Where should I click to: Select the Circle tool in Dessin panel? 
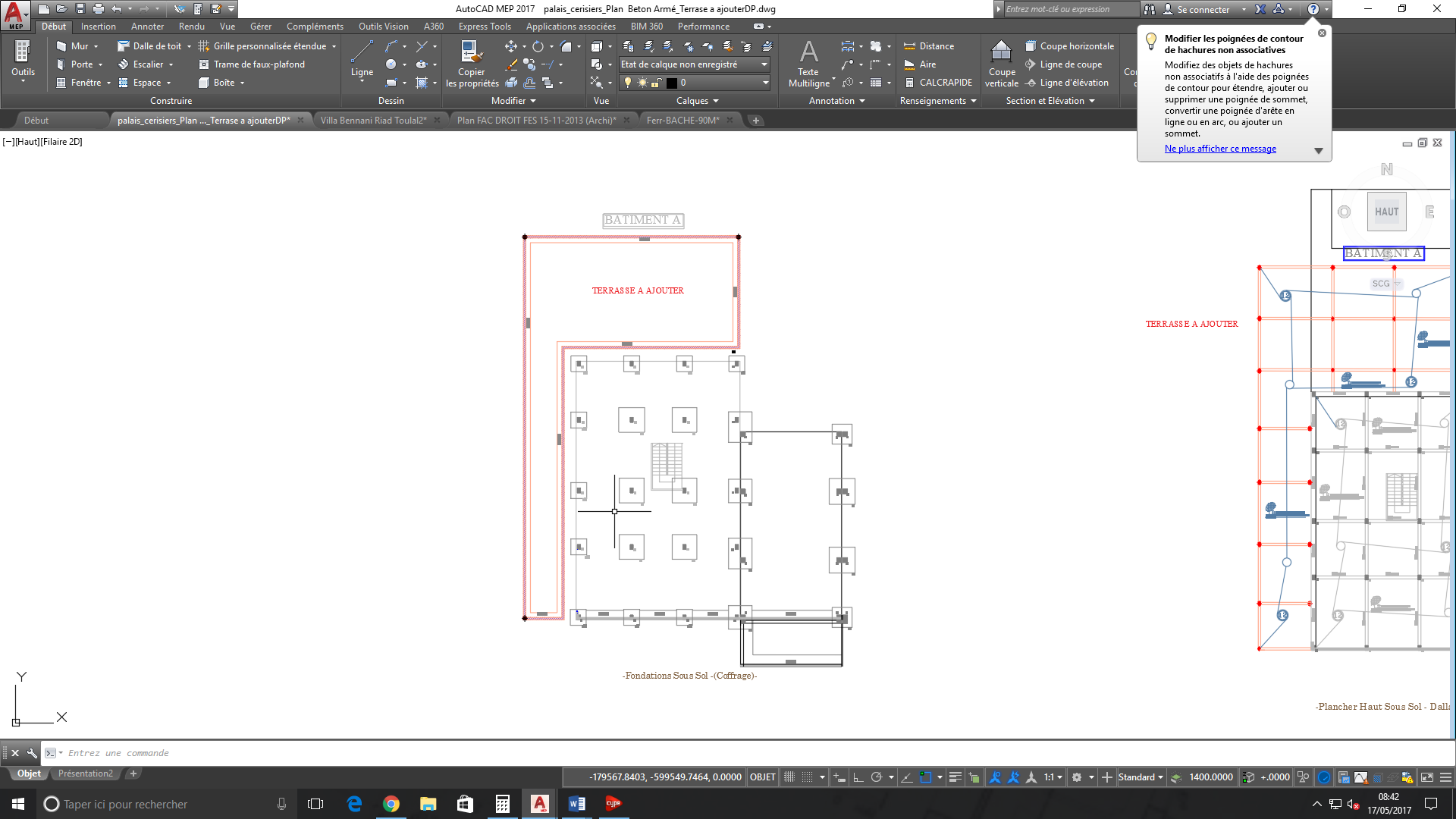pyautogui.click(x=391, y=64)
